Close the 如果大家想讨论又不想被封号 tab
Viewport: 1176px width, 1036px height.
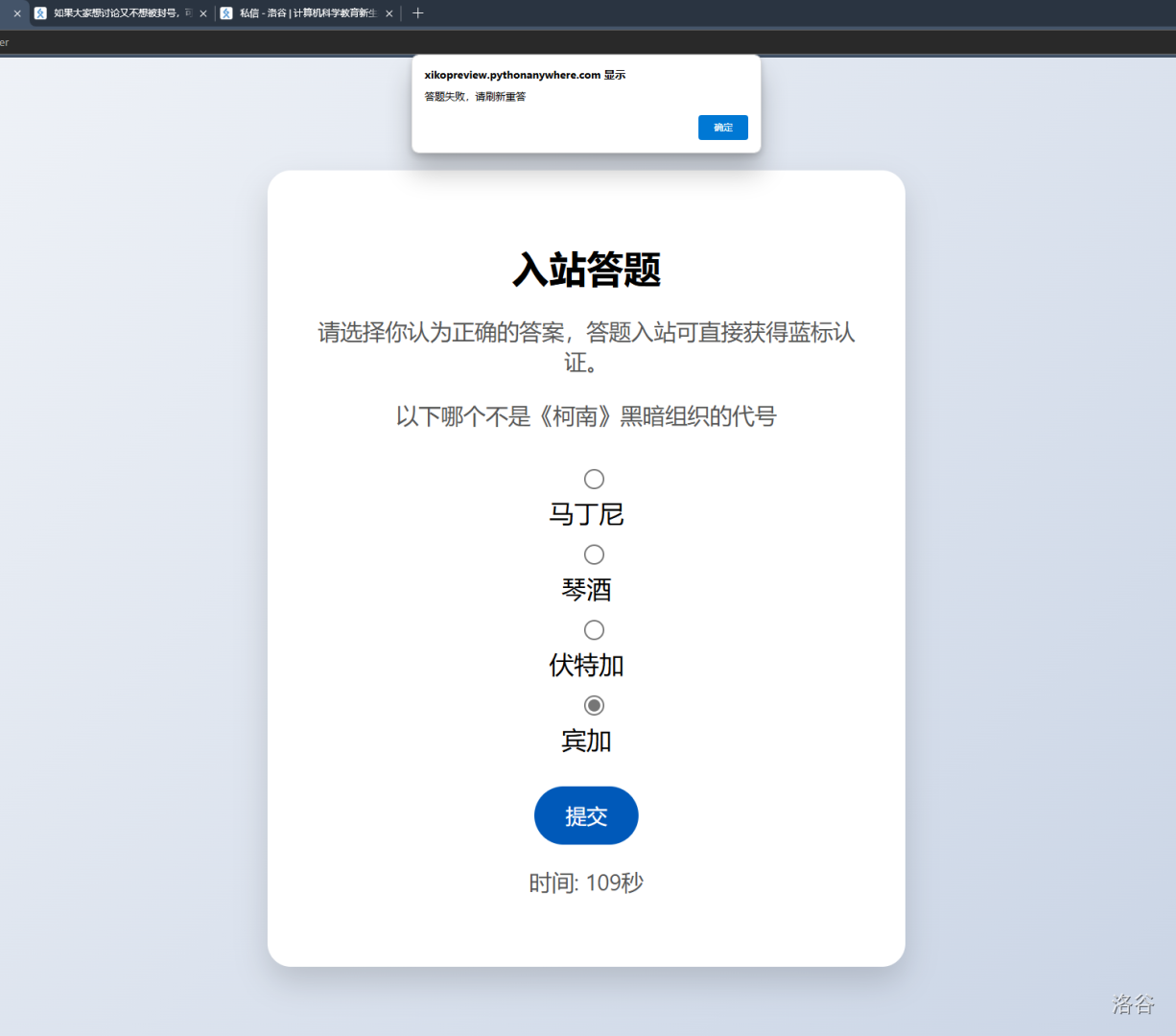(203, 13)
